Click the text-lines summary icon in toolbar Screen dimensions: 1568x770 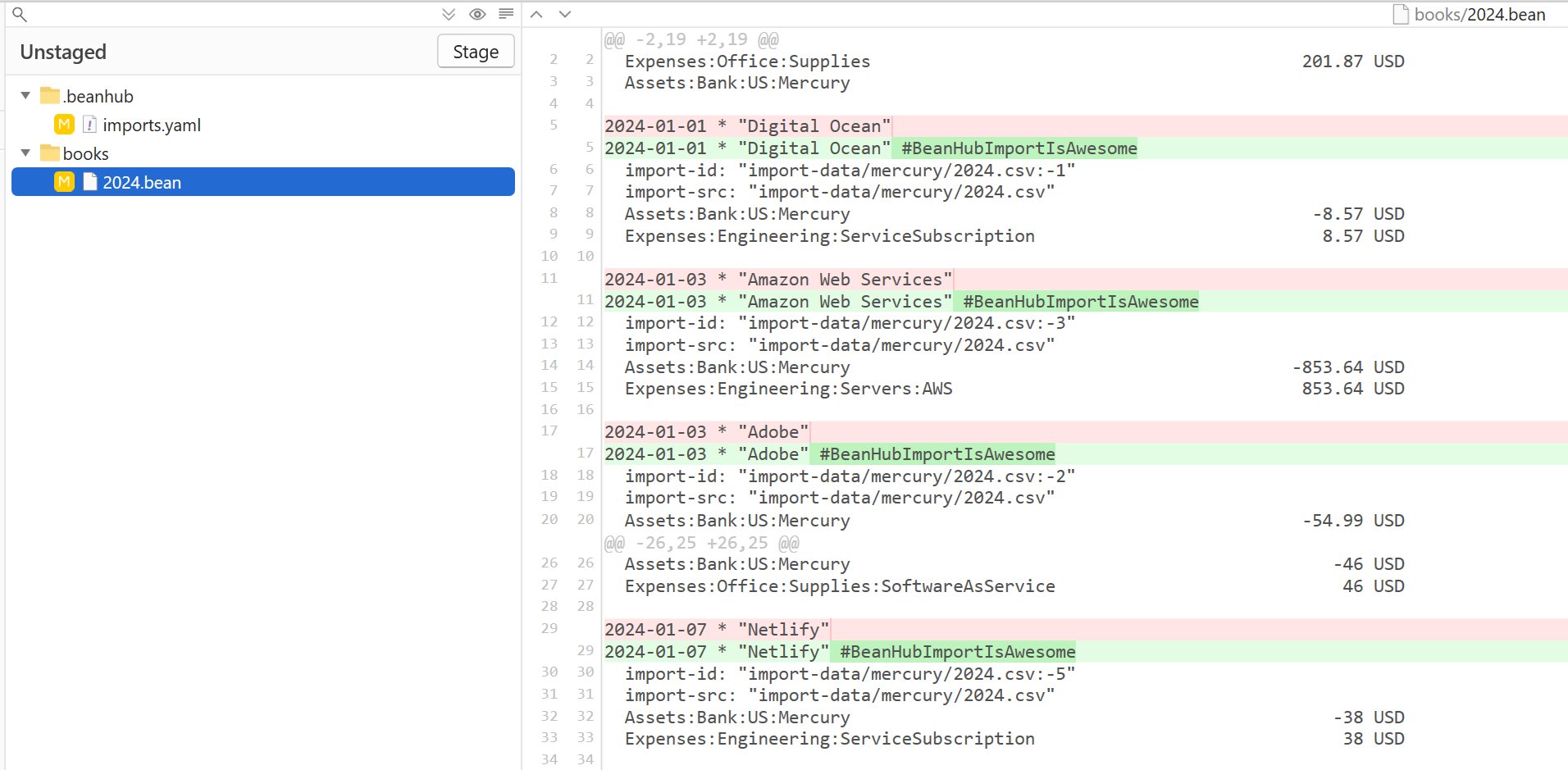pyautogui.click(x=505, y=14)
